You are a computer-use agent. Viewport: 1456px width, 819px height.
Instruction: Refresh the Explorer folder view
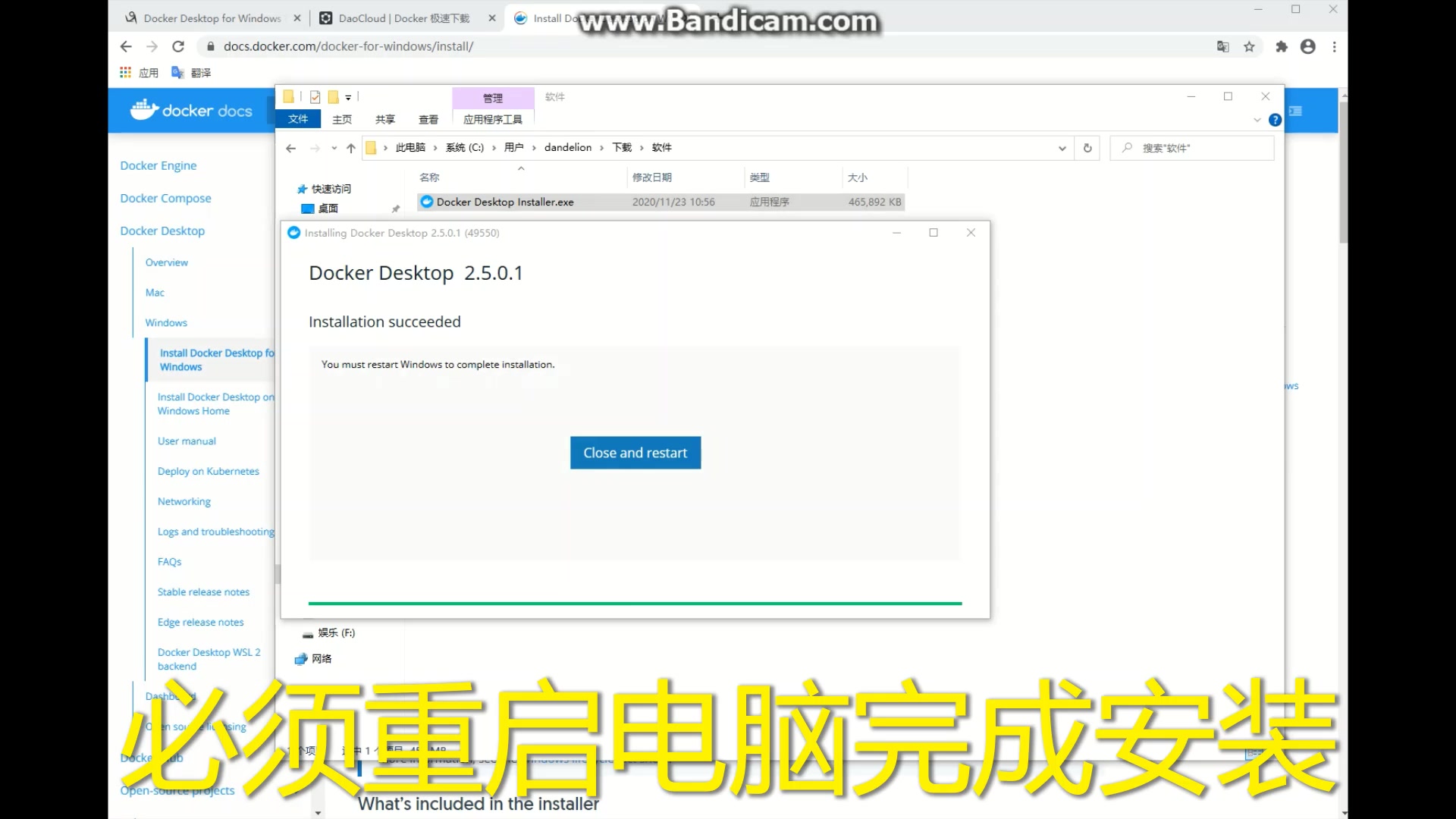tap(1087, 148)
